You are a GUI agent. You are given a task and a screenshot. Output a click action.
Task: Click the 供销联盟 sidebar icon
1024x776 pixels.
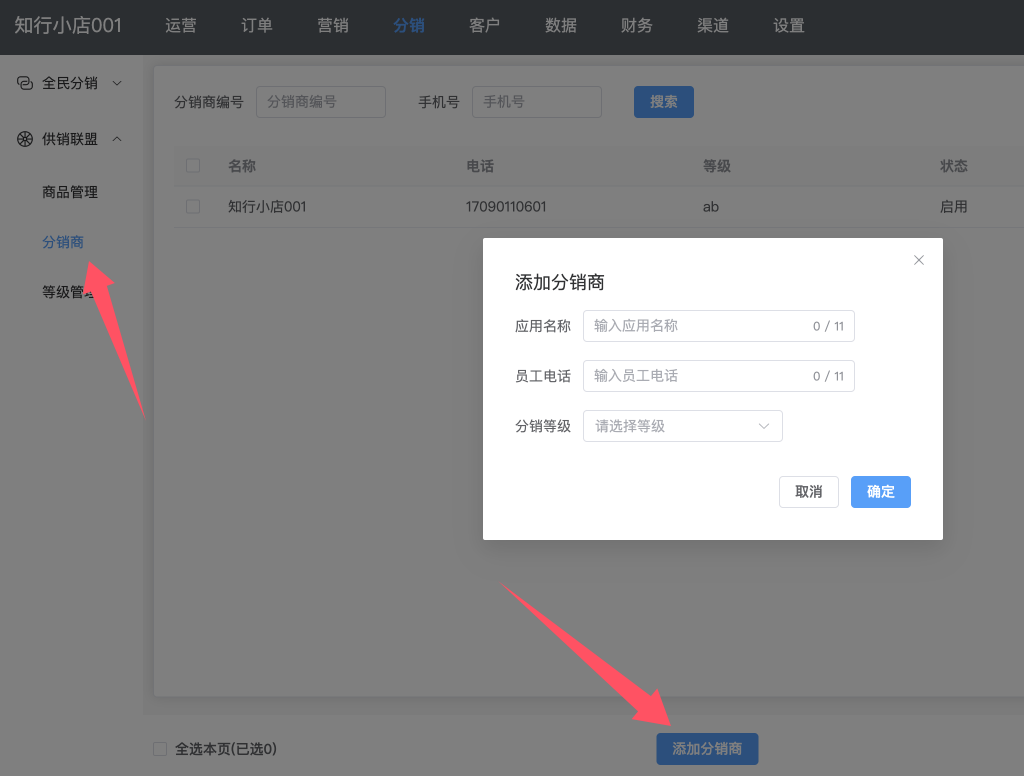tap(25, 139)
